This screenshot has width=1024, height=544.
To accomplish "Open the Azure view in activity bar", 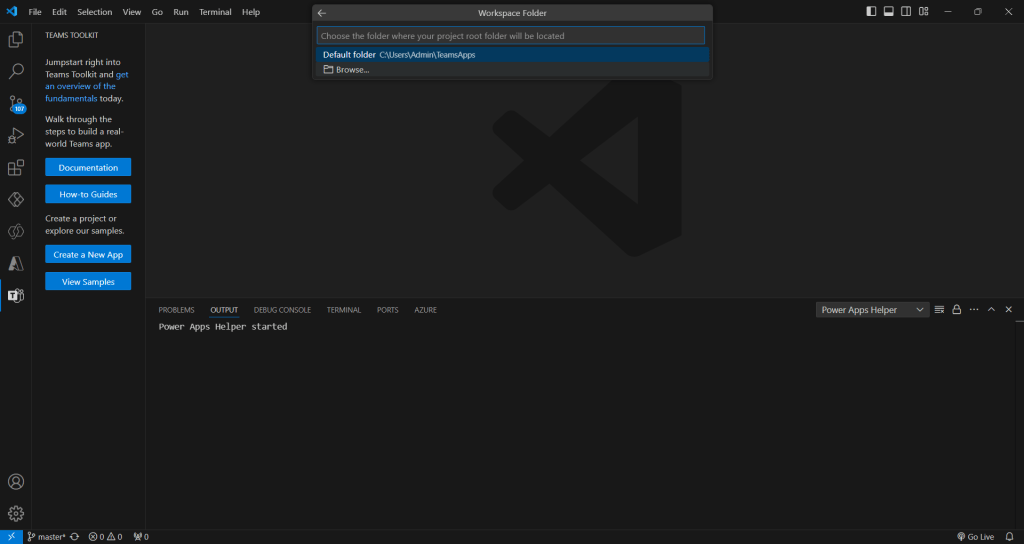I will click(16, 263).
